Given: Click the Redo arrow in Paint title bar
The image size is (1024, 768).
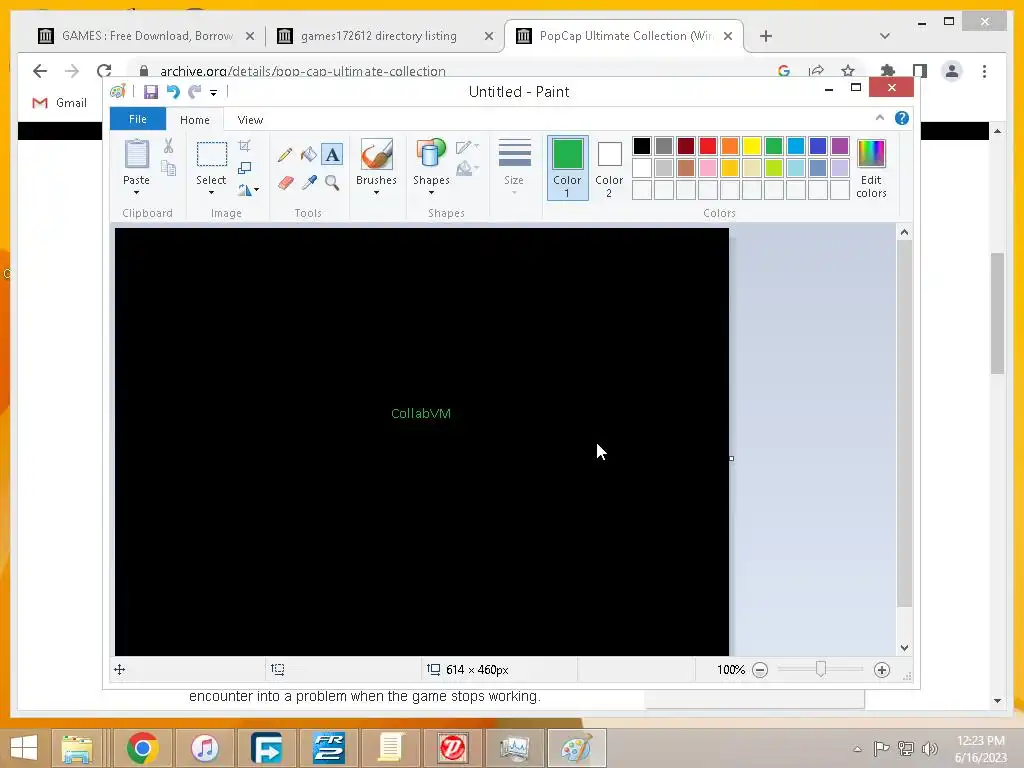Looking at the screenshot, I should point(194,92).
